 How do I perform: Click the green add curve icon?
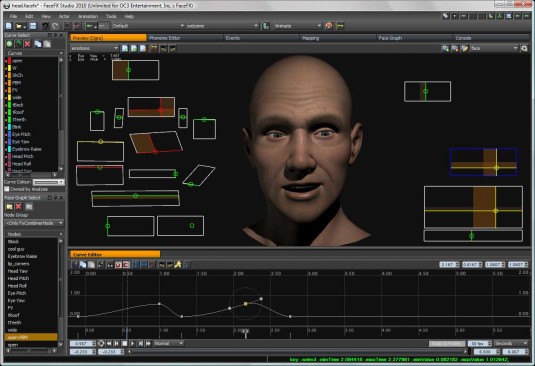[x=9, y=44]
